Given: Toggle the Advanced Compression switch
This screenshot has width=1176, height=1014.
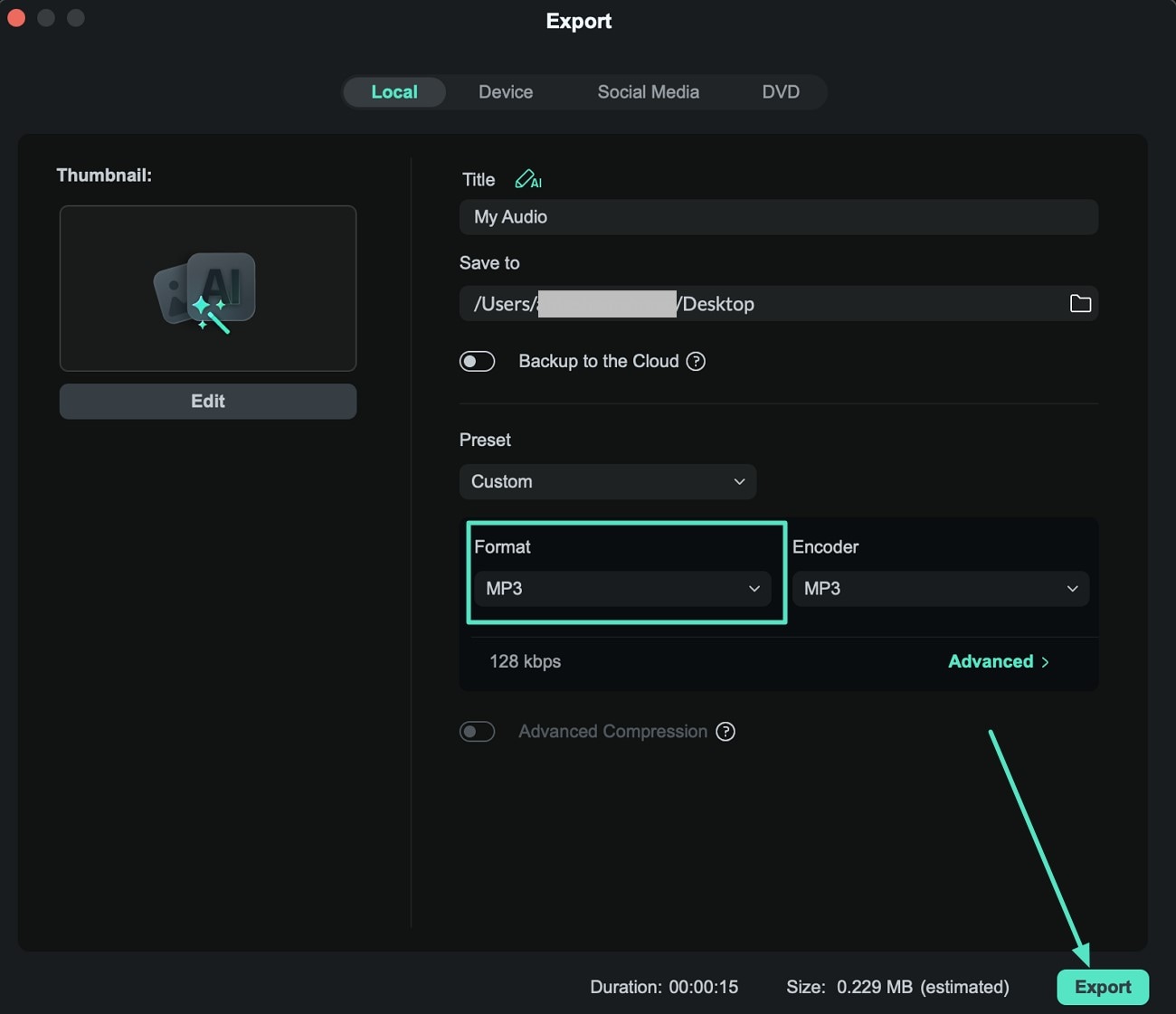Looking at the screenshot, I should (478, 732).
